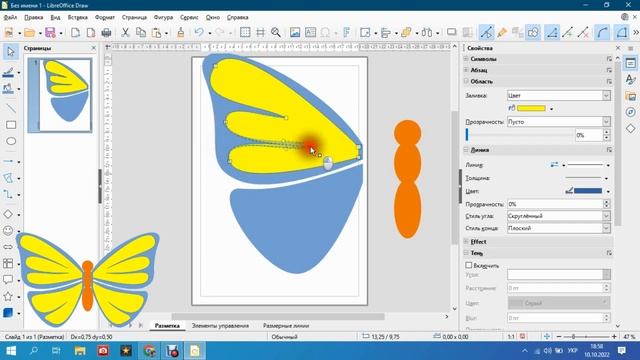Viewport: 640px width, 360px height.
Task: Undo the last action
Action: 199,33
